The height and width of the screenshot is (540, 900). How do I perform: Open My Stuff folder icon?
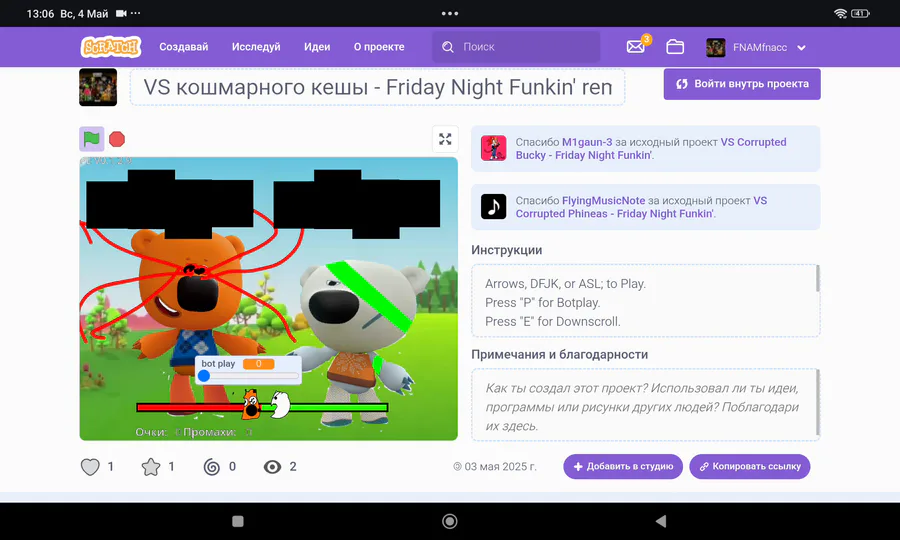pyautogui.click(x=675, y=46)
